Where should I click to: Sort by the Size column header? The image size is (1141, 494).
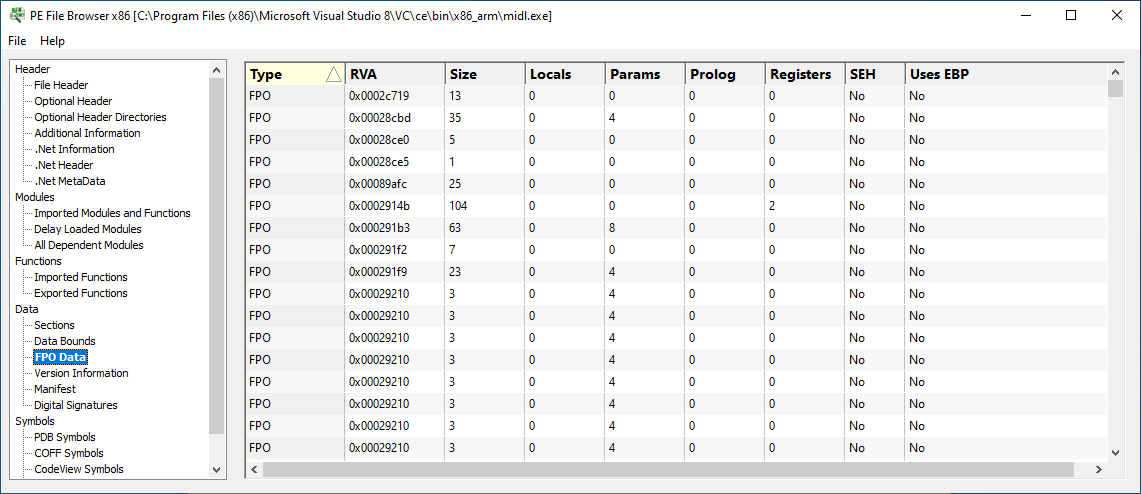tap(485, 74)
